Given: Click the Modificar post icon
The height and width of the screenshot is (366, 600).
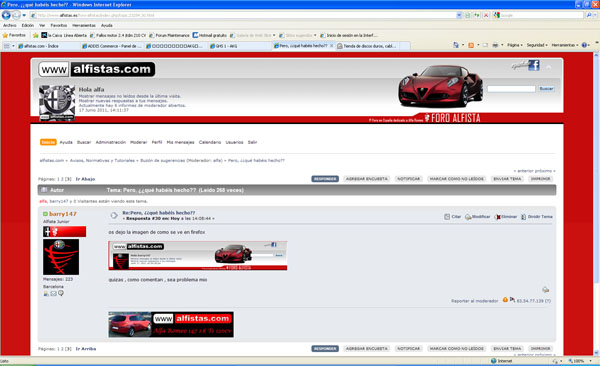Looking at the screenshot, I should point(468,217).
